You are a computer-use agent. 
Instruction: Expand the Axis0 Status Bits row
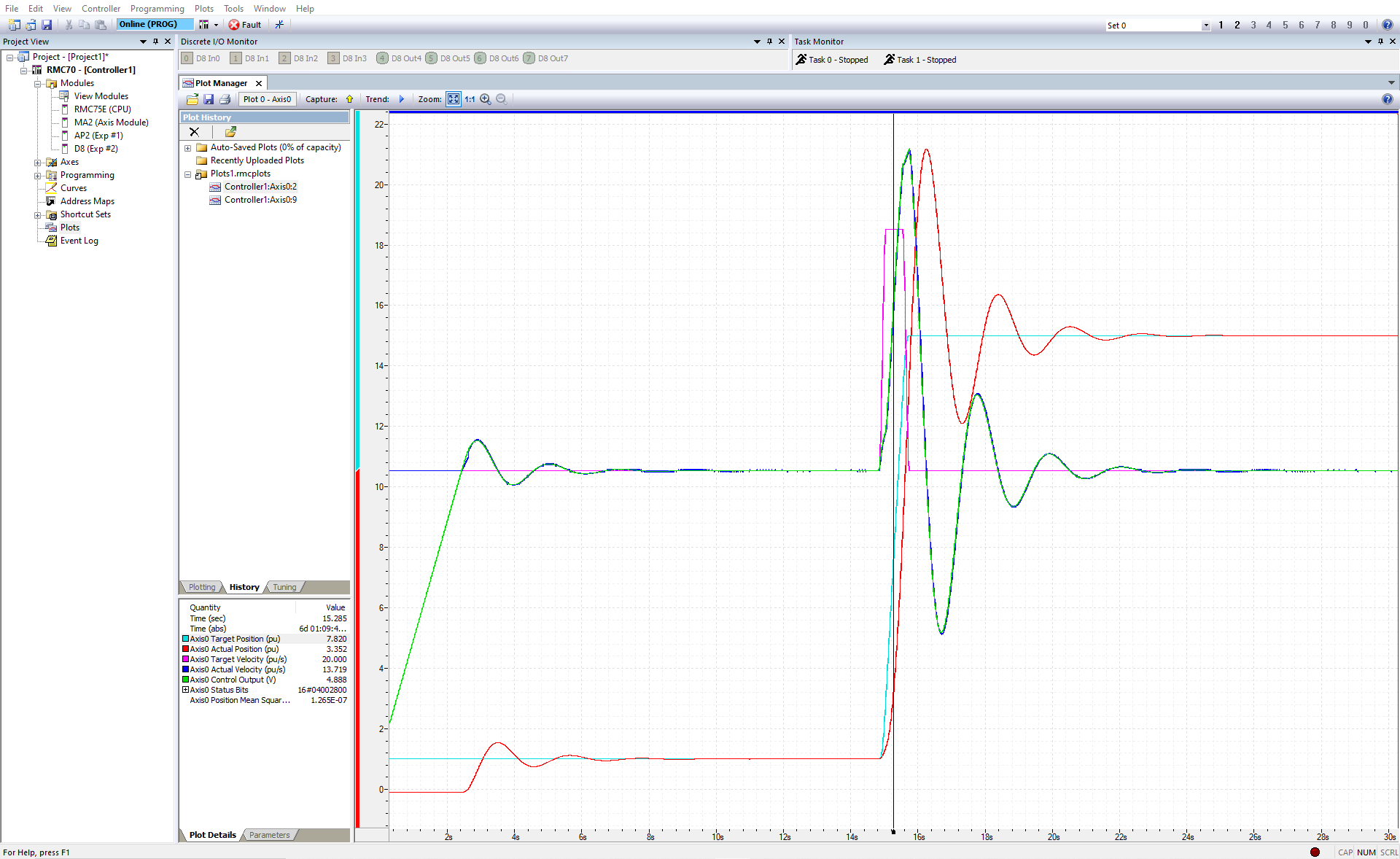pos(185,690)
